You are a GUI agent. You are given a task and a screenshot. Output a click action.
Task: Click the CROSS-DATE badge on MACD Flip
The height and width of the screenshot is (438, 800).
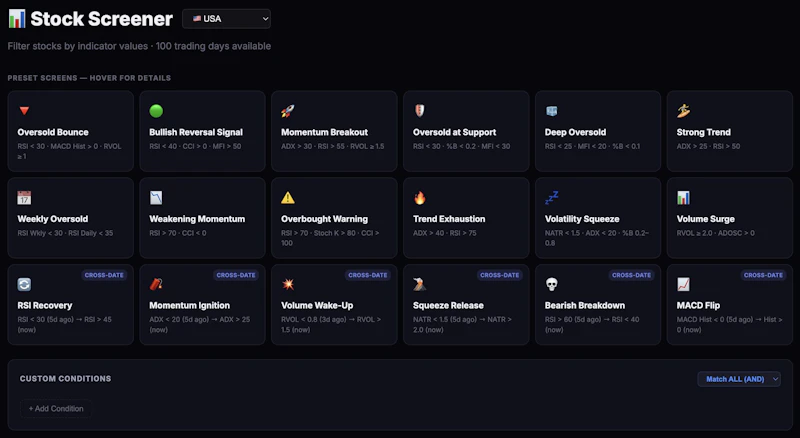click(x=763, y=275)
